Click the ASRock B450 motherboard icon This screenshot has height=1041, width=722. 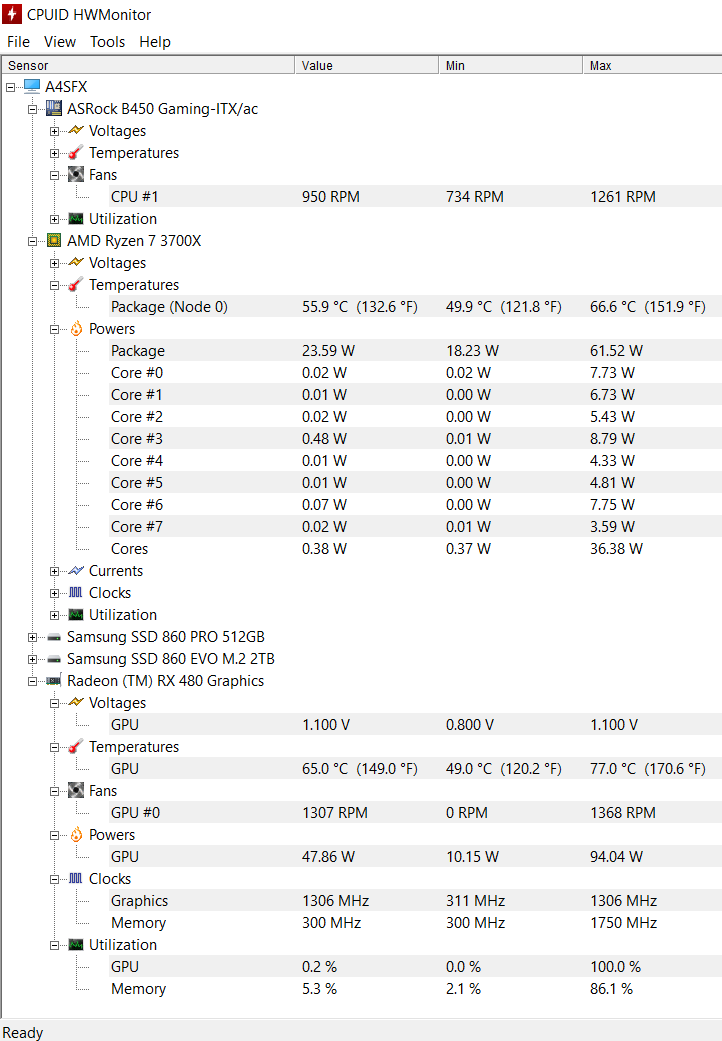(x=54, y=108)
